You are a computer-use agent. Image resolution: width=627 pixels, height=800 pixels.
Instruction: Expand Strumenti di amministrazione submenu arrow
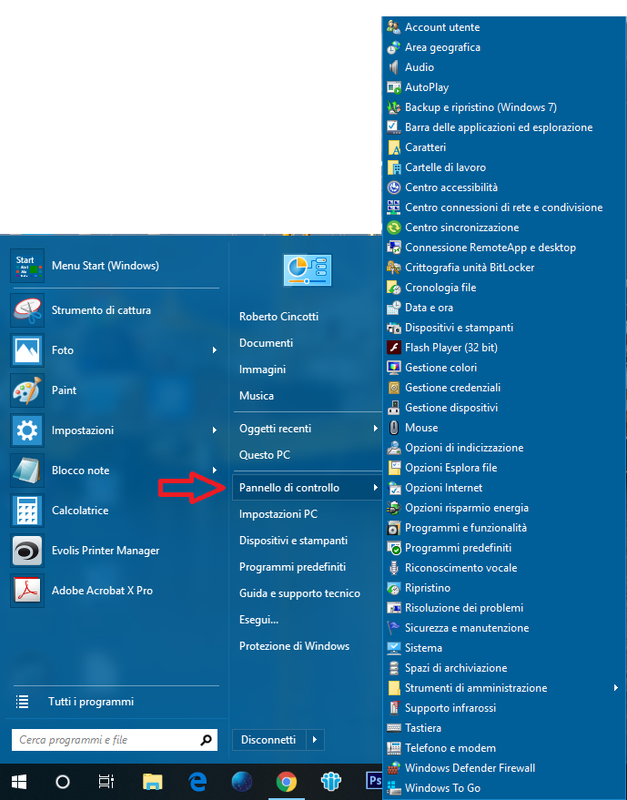[x=616, y=688]
